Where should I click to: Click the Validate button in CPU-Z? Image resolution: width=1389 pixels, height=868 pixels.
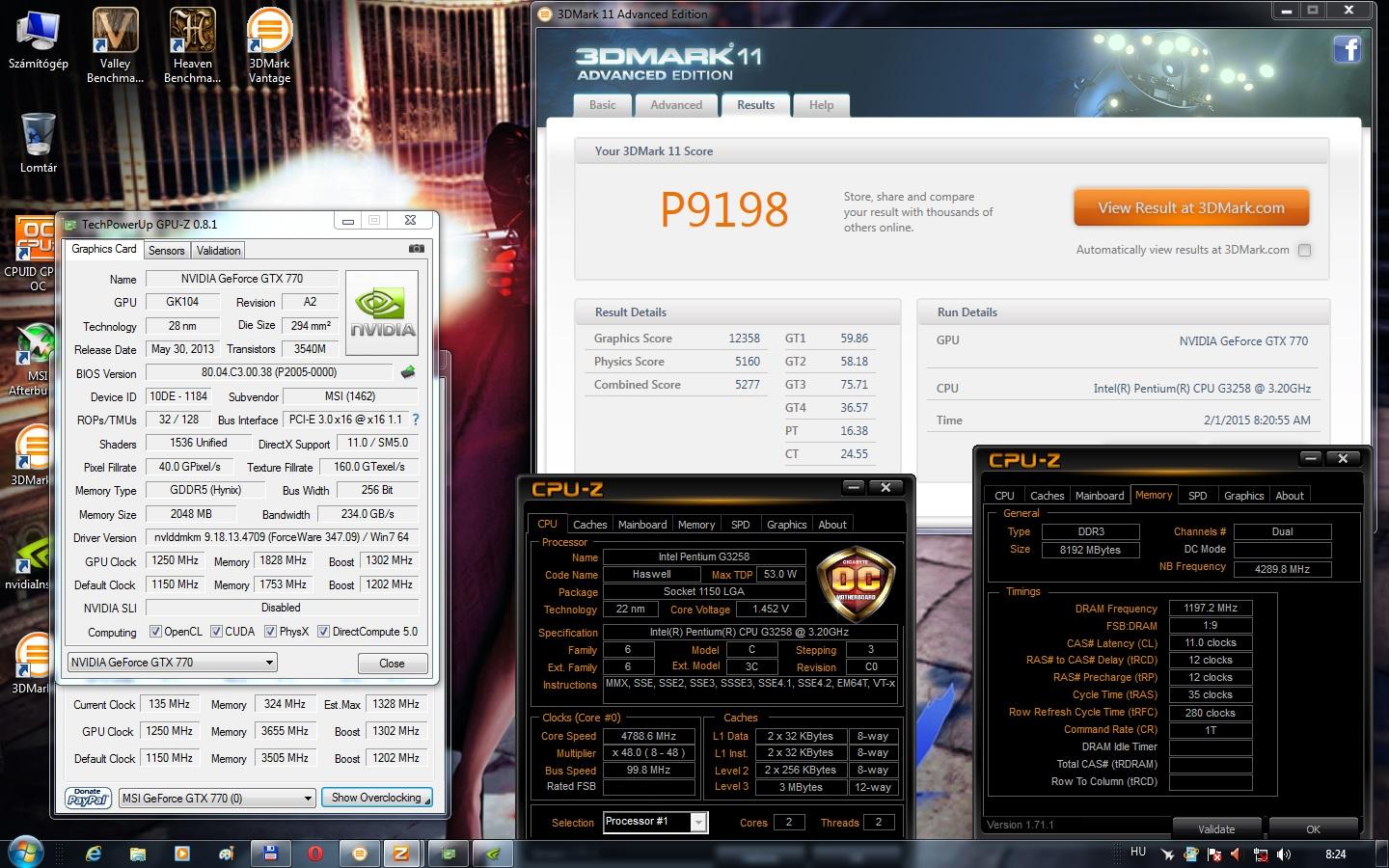pos(1216,828)
